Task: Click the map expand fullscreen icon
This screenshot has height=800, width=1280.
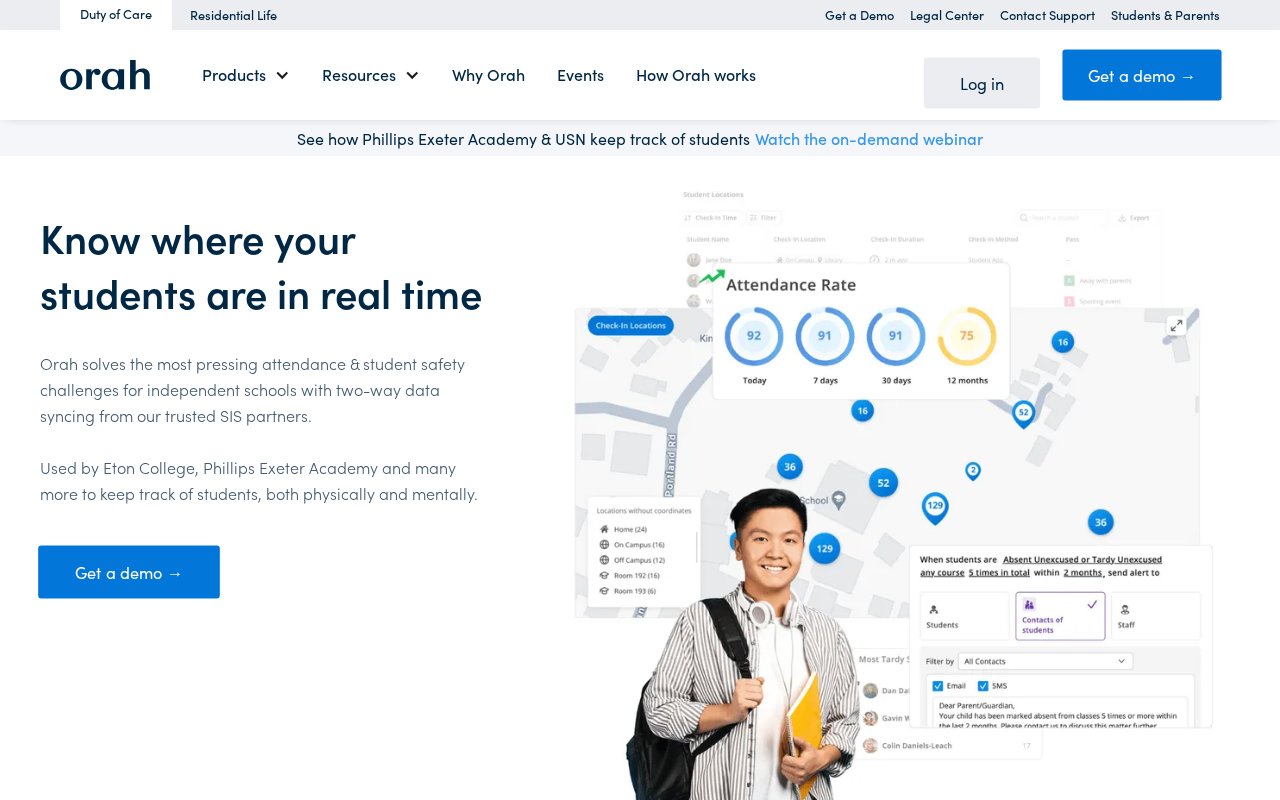Action: click(1176, 325)
